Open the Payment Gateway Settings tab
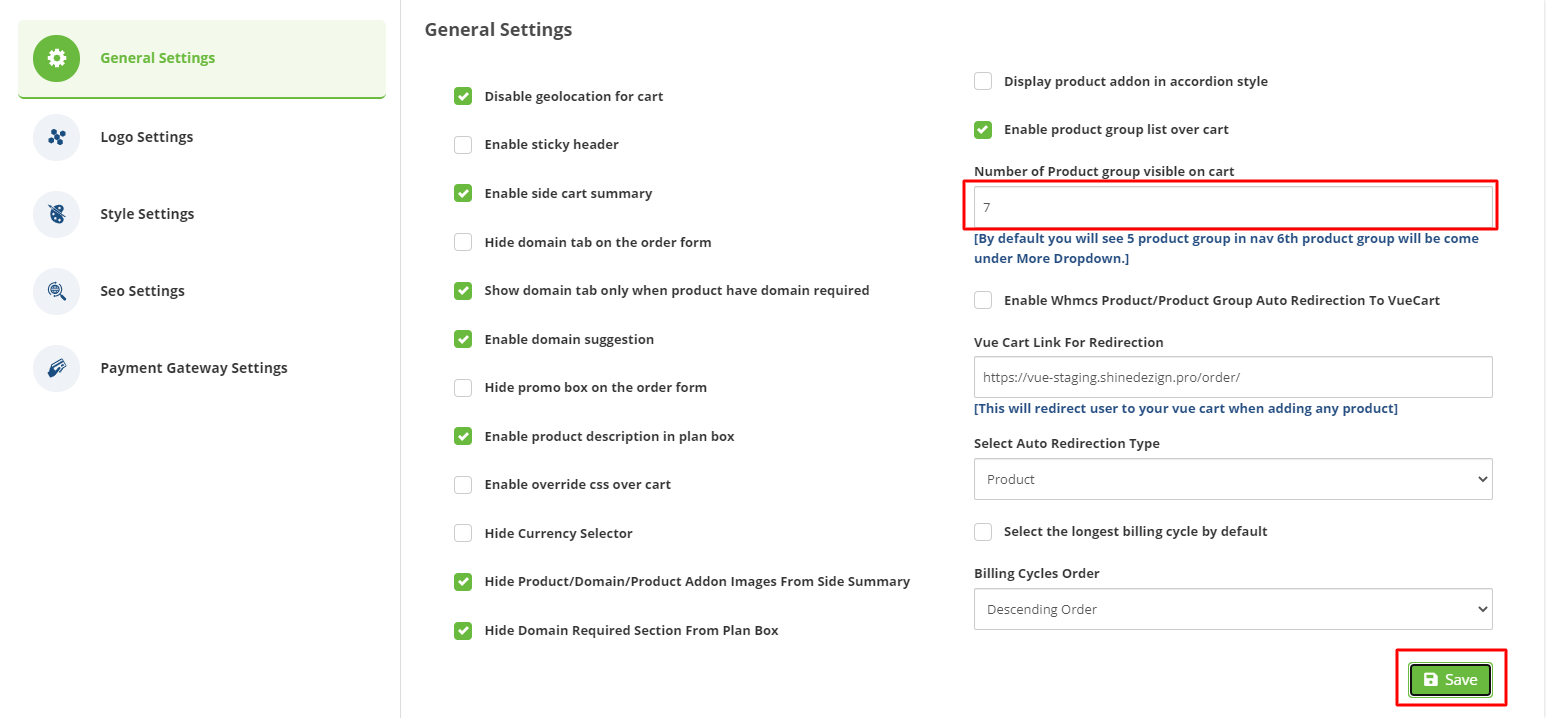Viewport: 1546px width, 718px height. pyautogui.click(x=202, y=368)
